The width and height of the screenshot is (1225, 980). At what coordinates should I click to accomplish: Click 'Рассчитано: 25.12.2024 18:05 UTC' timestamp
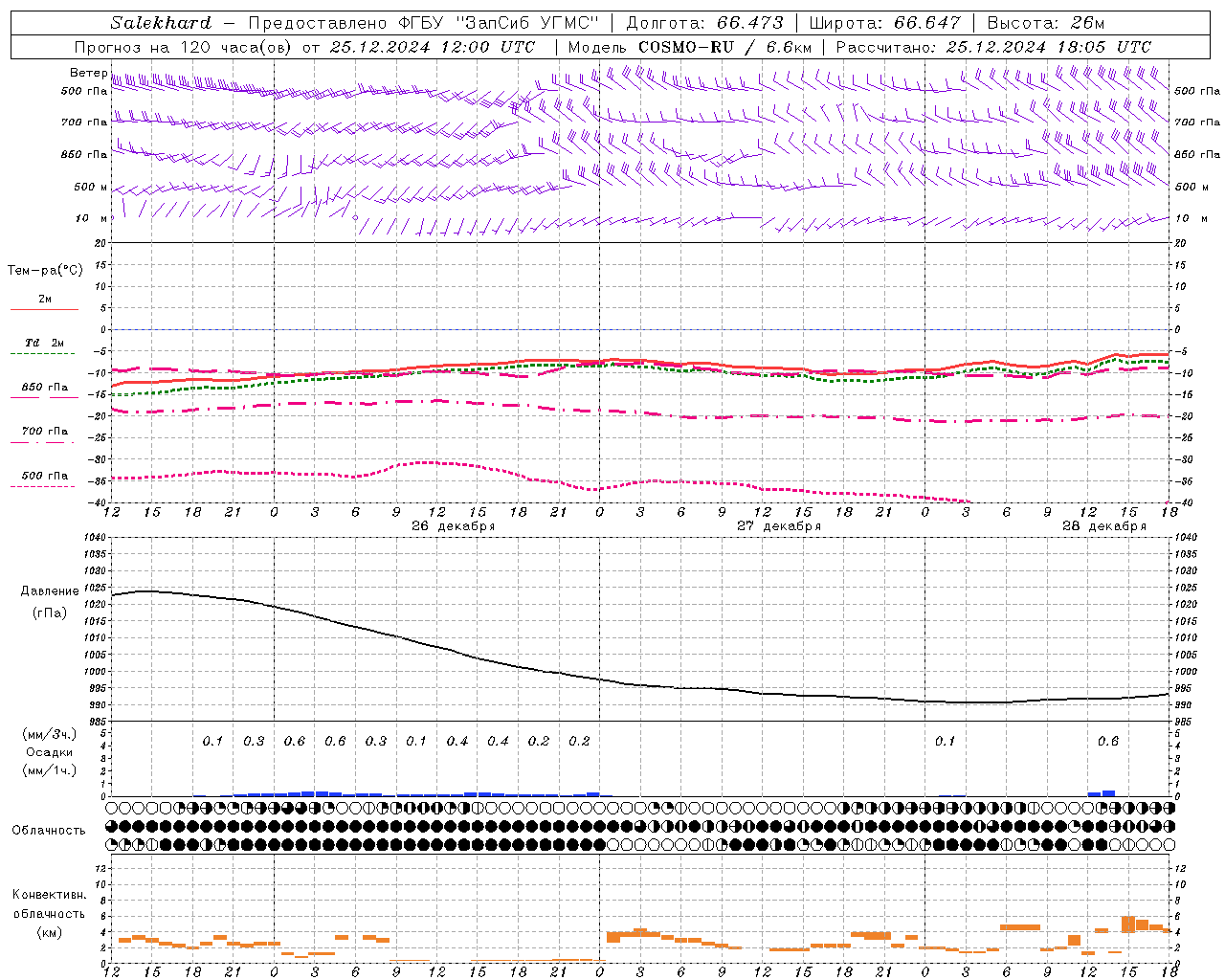click(x=993, y=47)
